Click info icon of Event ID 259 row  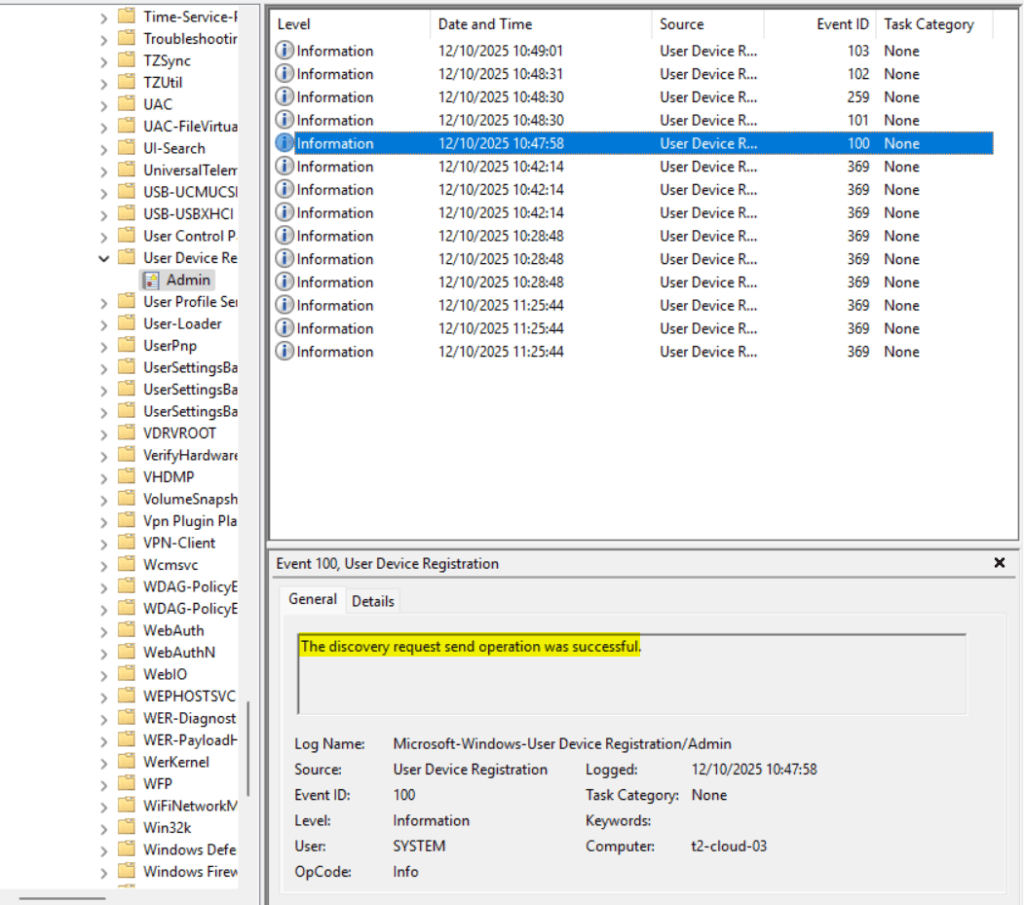285,97
